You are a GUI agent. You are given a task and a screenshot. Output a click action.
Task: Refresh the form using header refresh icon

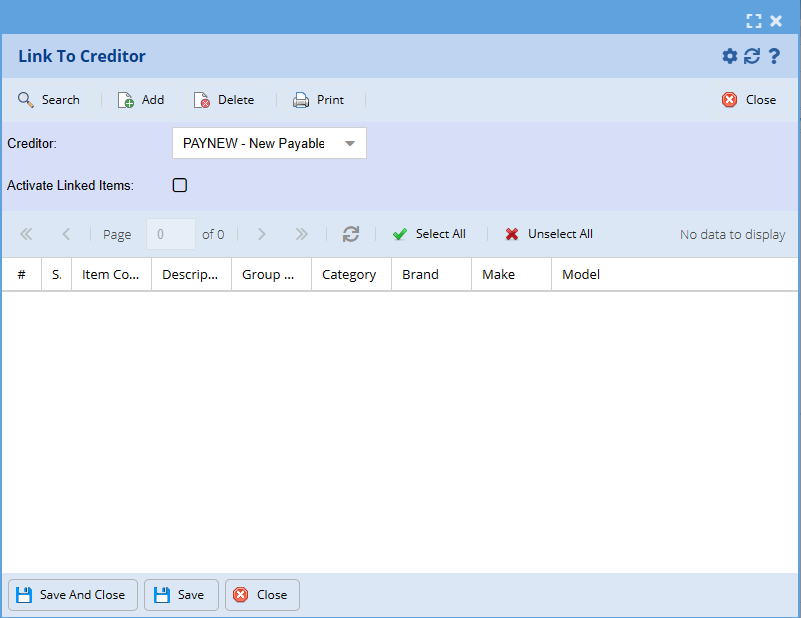click(x=752, y=56)
